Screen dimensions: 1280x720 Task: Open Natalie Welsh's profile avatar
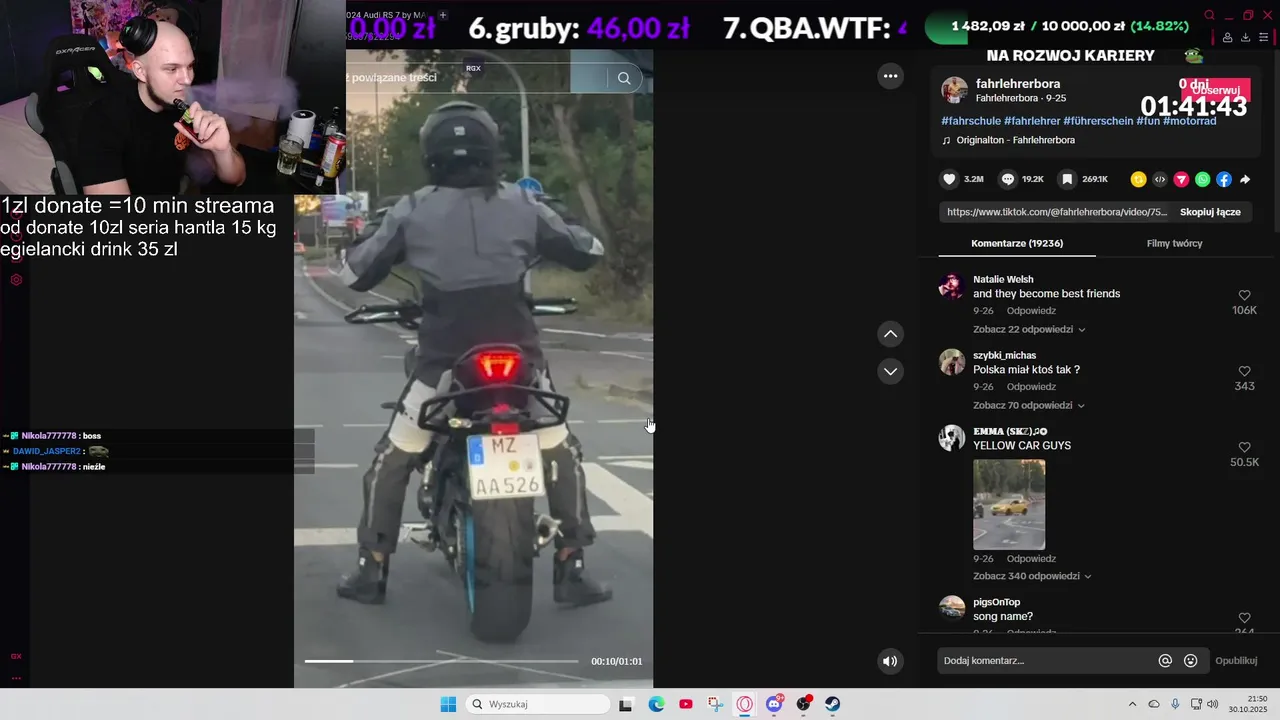952,286
